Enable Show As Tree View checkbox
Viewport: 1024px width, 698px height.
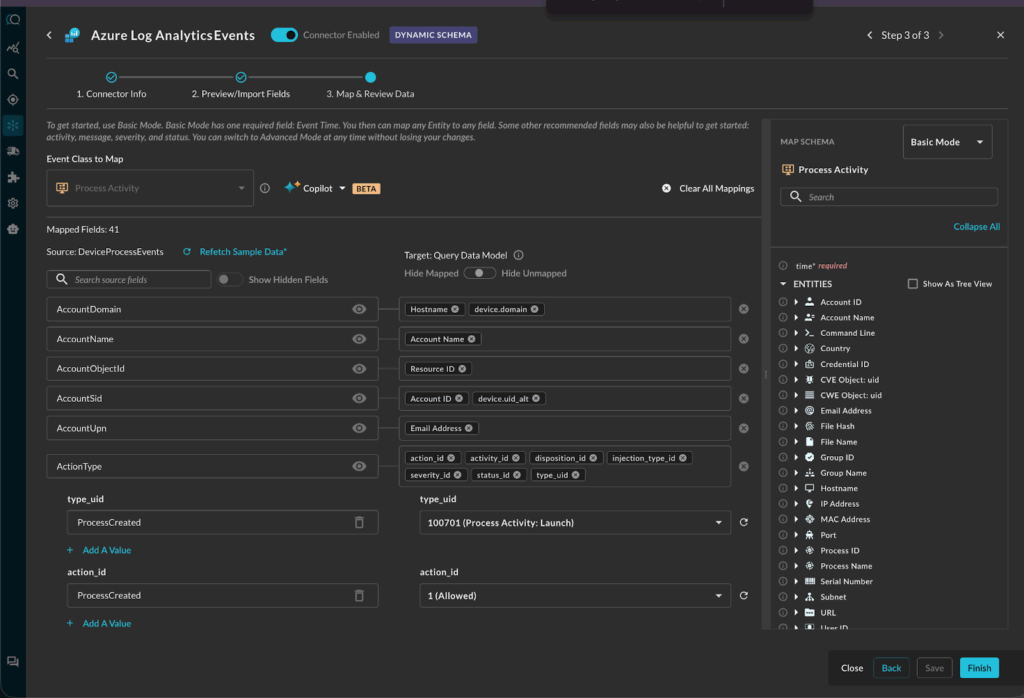coord(912,284)
